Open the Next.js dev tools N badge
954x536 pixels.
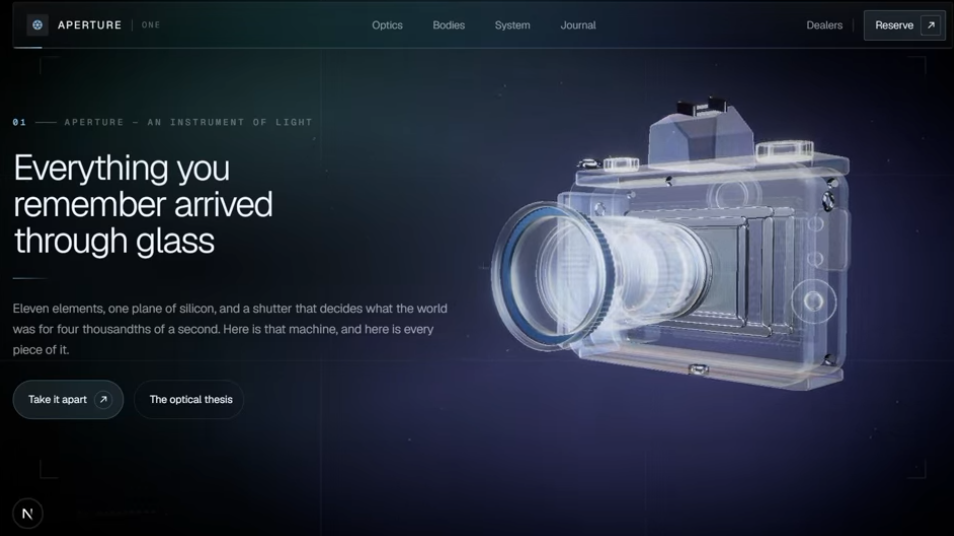[27, 513]
